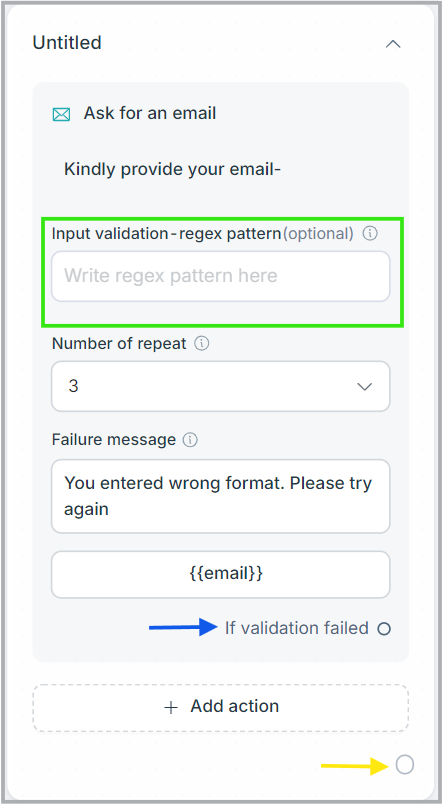Select the {{email}} variable field

(x=220, y=575)
